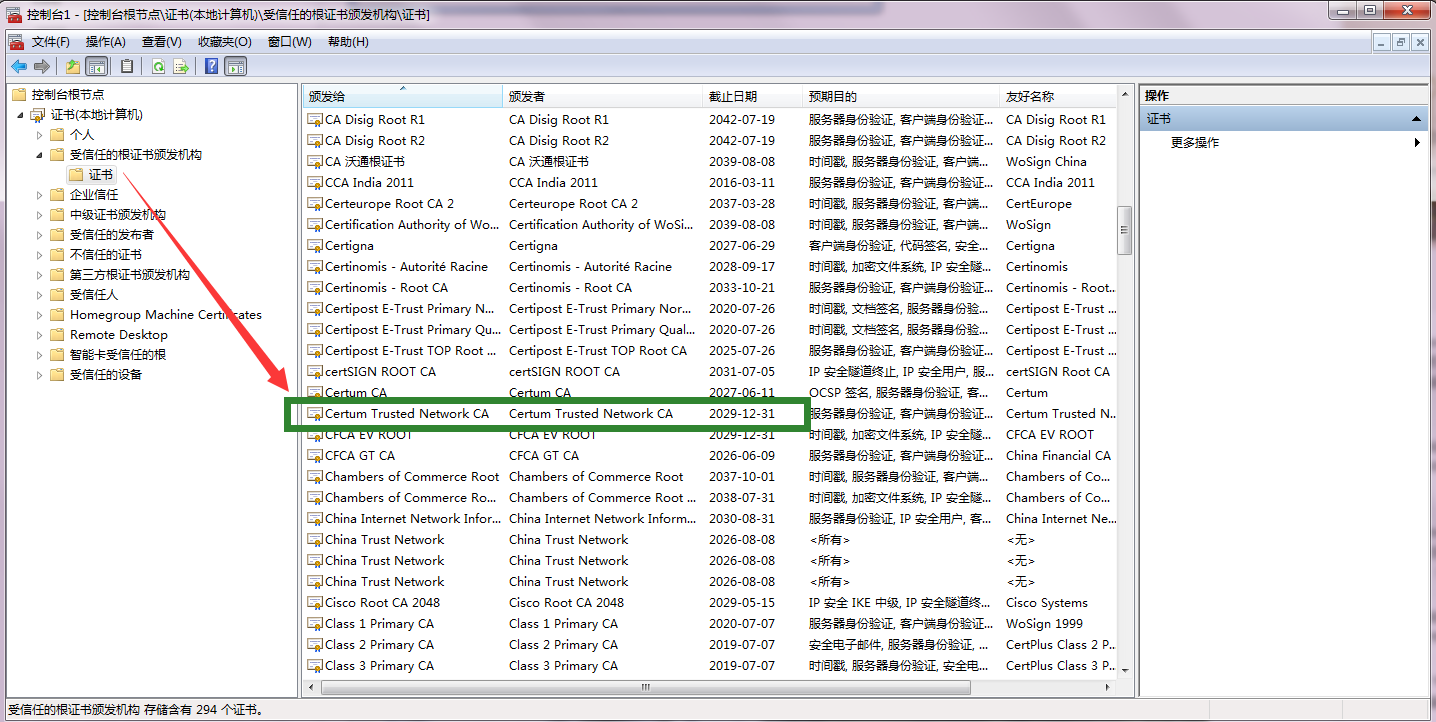Viewport: 1436px width, 722px height.
Task: Select the Certum CA certificate row
Action: click(710, 393)
